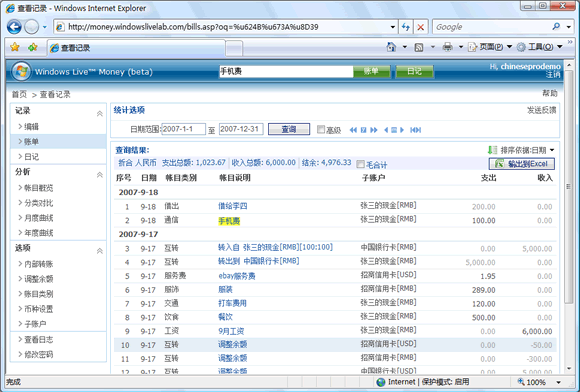Open 币种设置 in the sidebar
The height and width of the screenshot is (392, 580).
[x=38, y=309]
